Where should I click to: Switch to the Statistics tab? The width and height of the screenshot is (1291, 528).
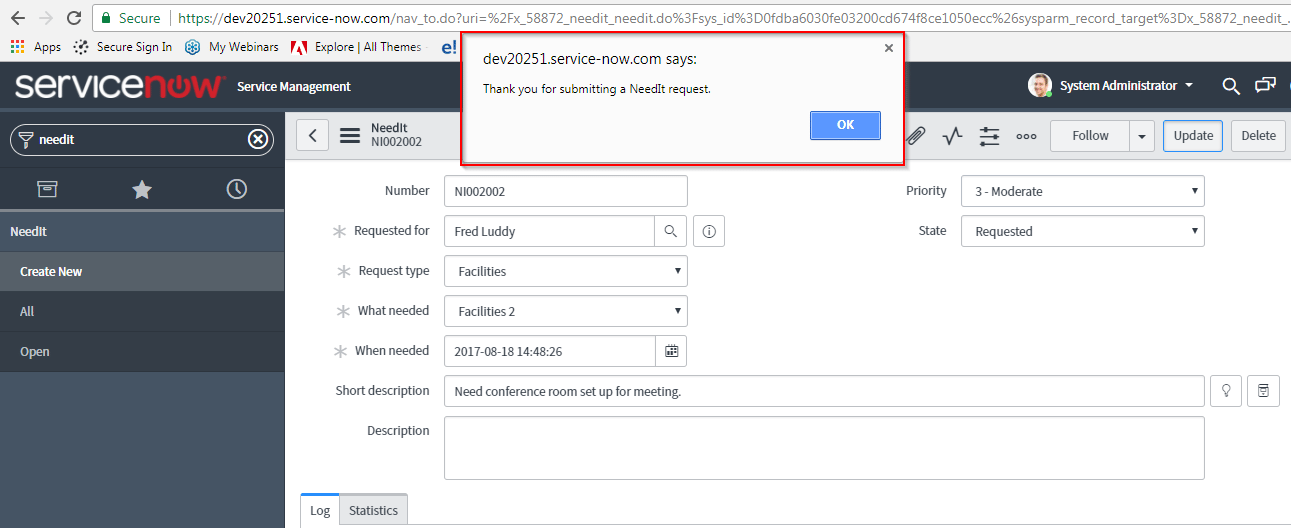tap(373, 510)
